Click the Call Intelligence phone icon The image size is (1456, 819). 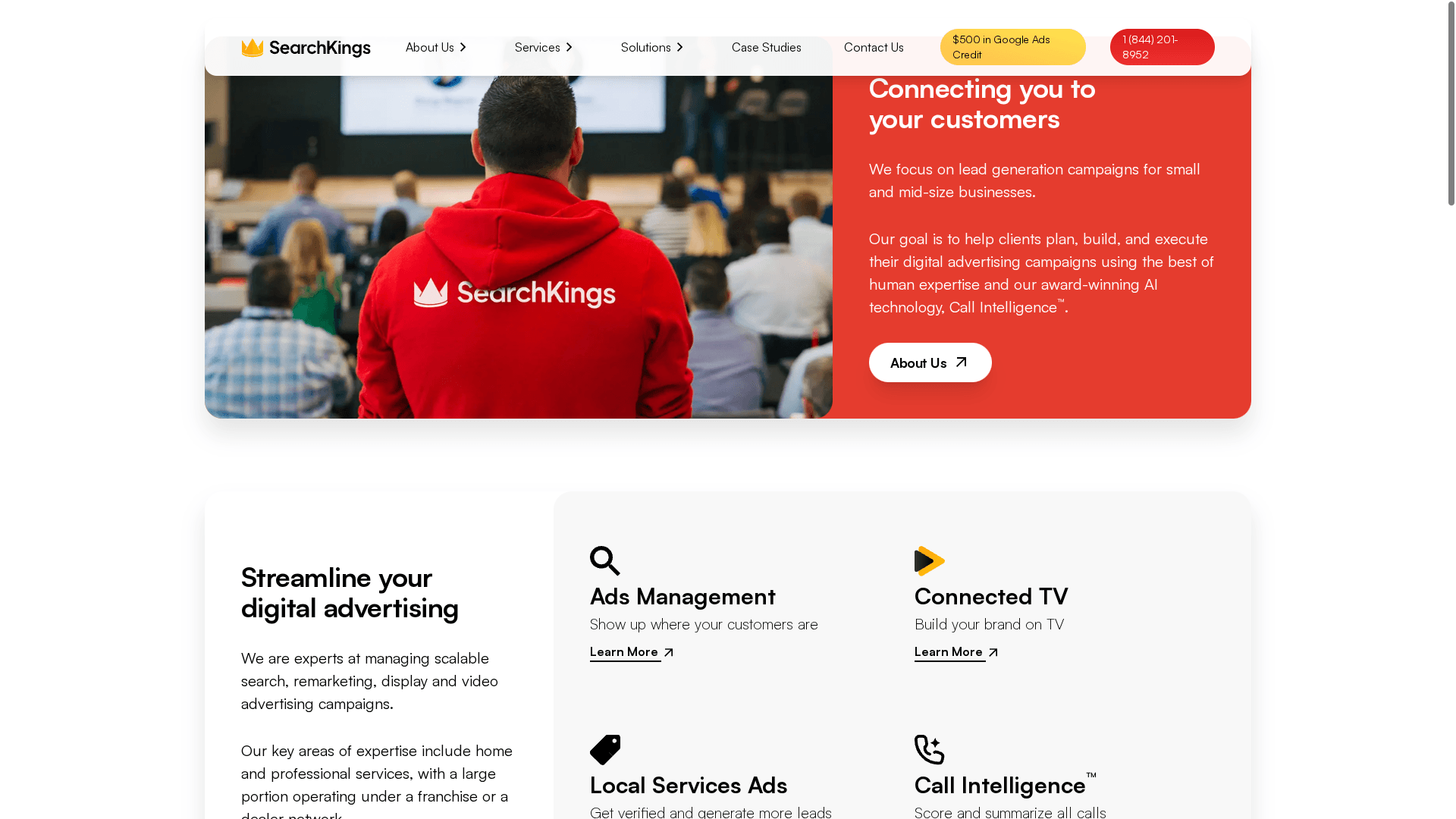click(x=930, y=750)
